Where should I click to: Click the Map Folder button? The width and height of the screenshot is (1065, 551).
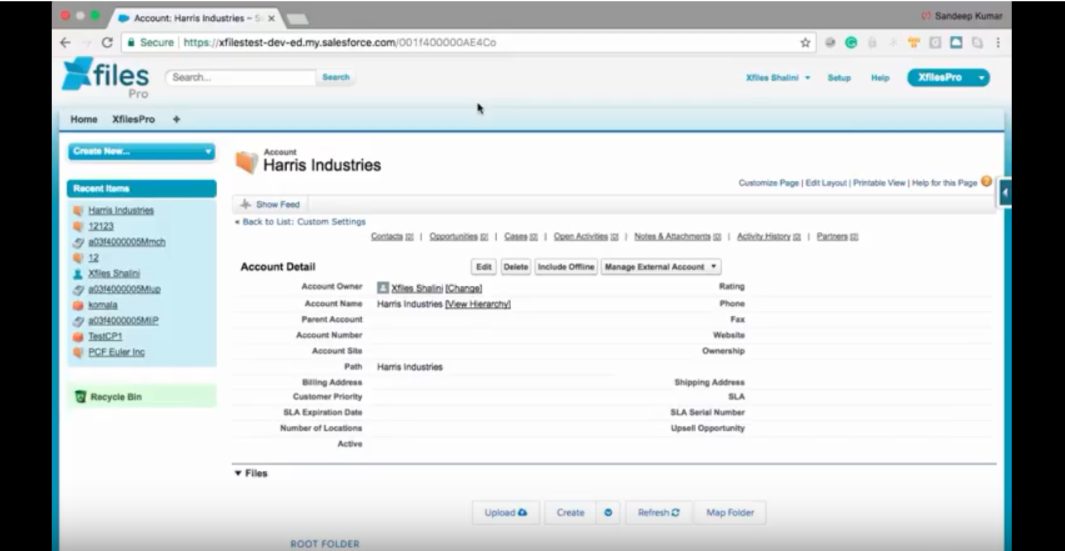(730, 512)
